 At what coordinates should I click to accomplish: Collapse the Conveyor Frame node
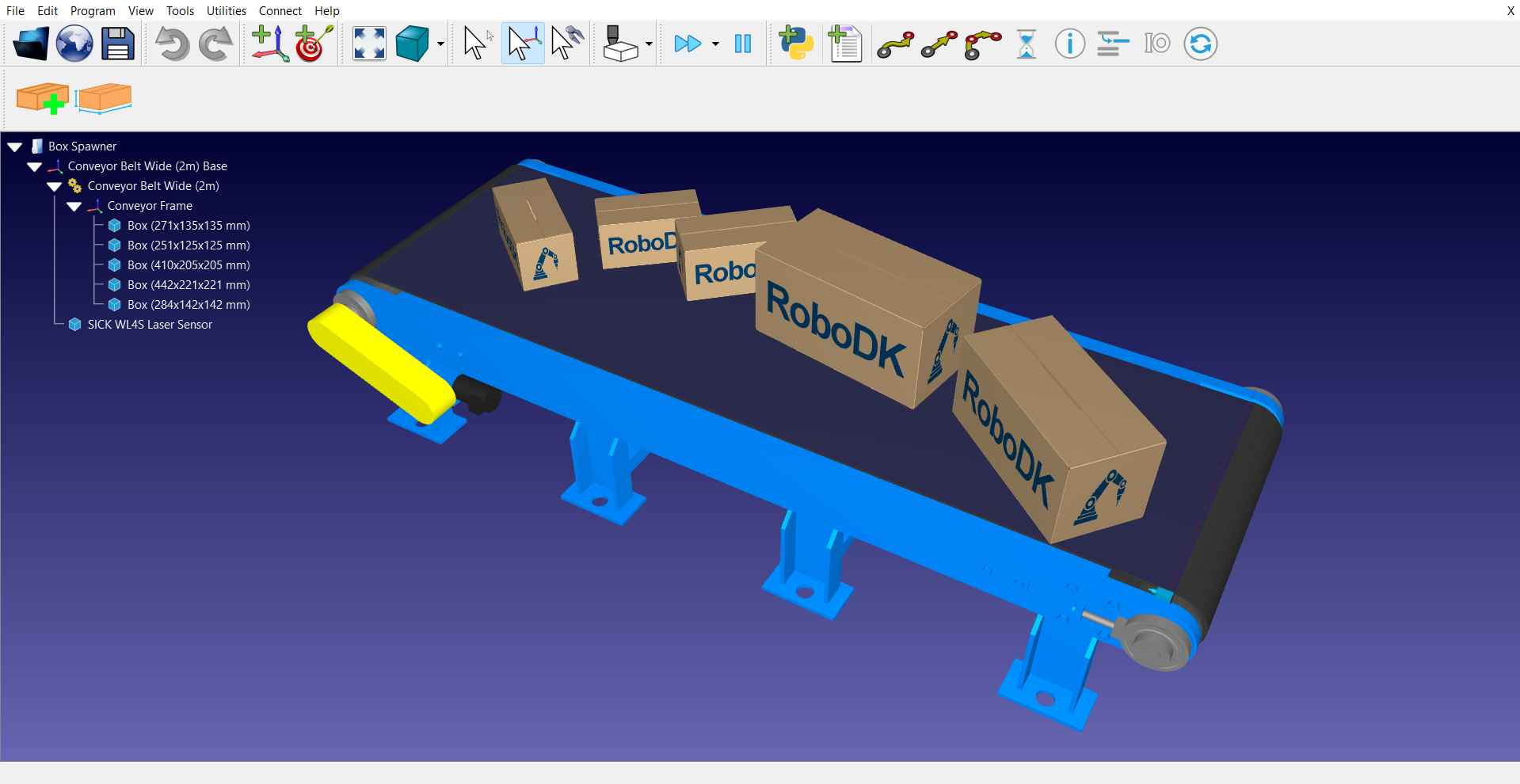74,207
